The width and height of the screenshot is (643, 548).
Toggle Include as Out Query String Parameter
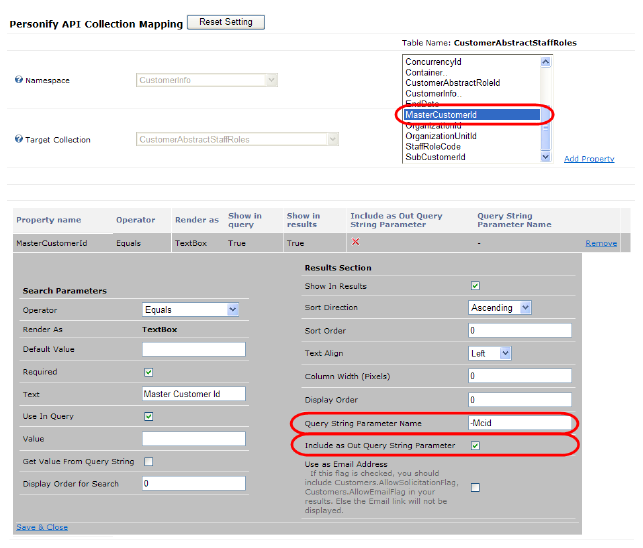coord(475,445)
